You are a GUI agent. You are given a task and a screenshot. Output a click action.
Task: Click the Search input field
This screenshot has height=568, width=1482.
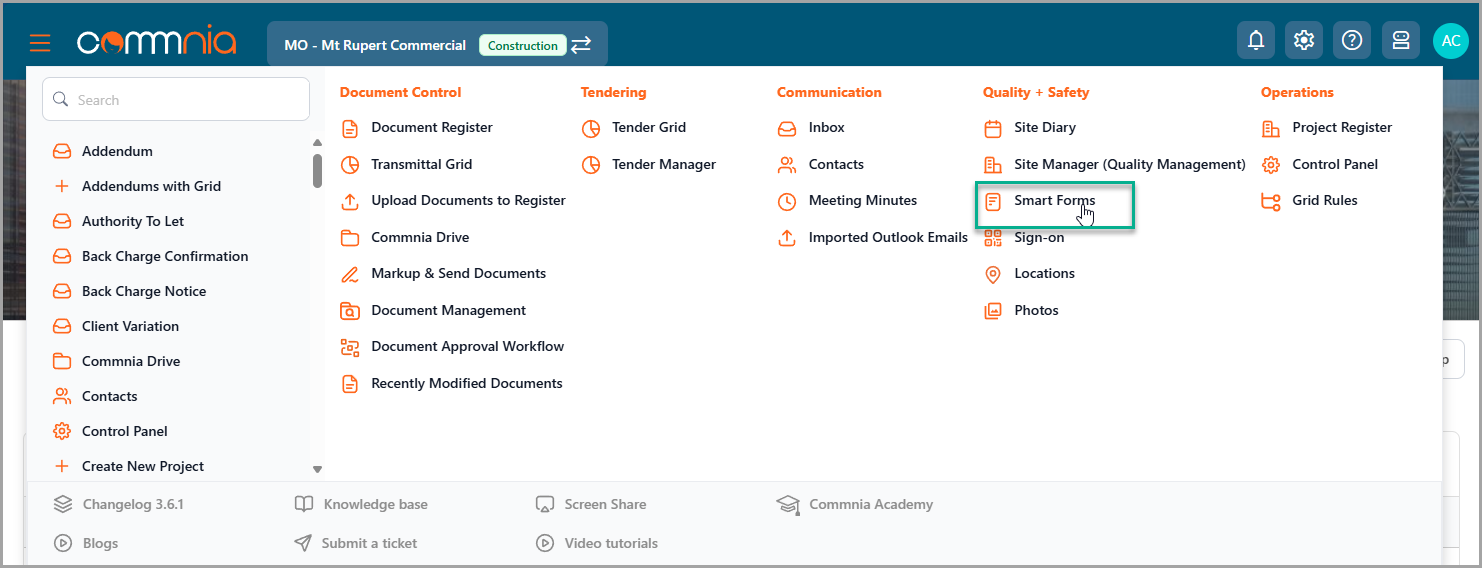[x=176, y=100]
